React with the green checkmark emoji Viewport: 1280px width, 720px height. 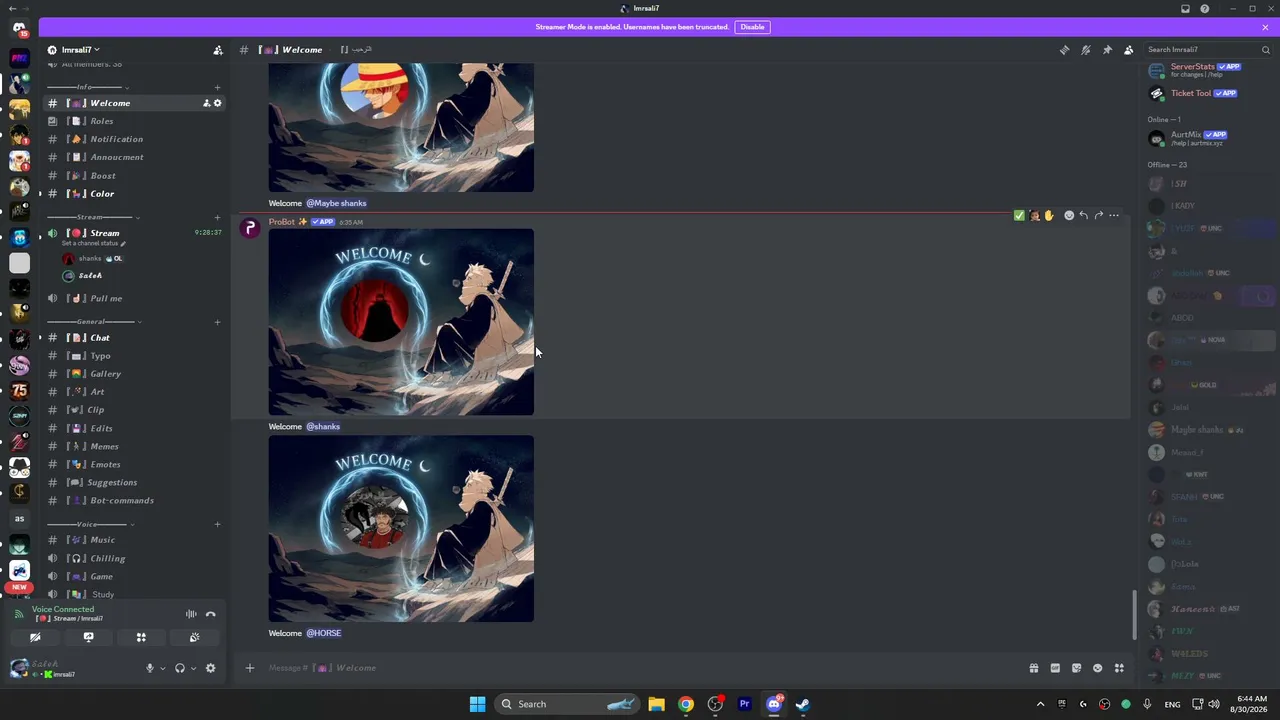click(1019, 215)
